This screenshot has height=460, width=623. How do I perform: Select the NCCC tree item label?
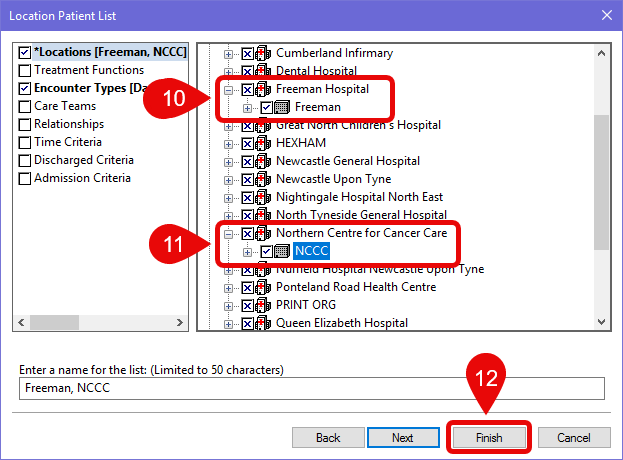click(312, 251)
